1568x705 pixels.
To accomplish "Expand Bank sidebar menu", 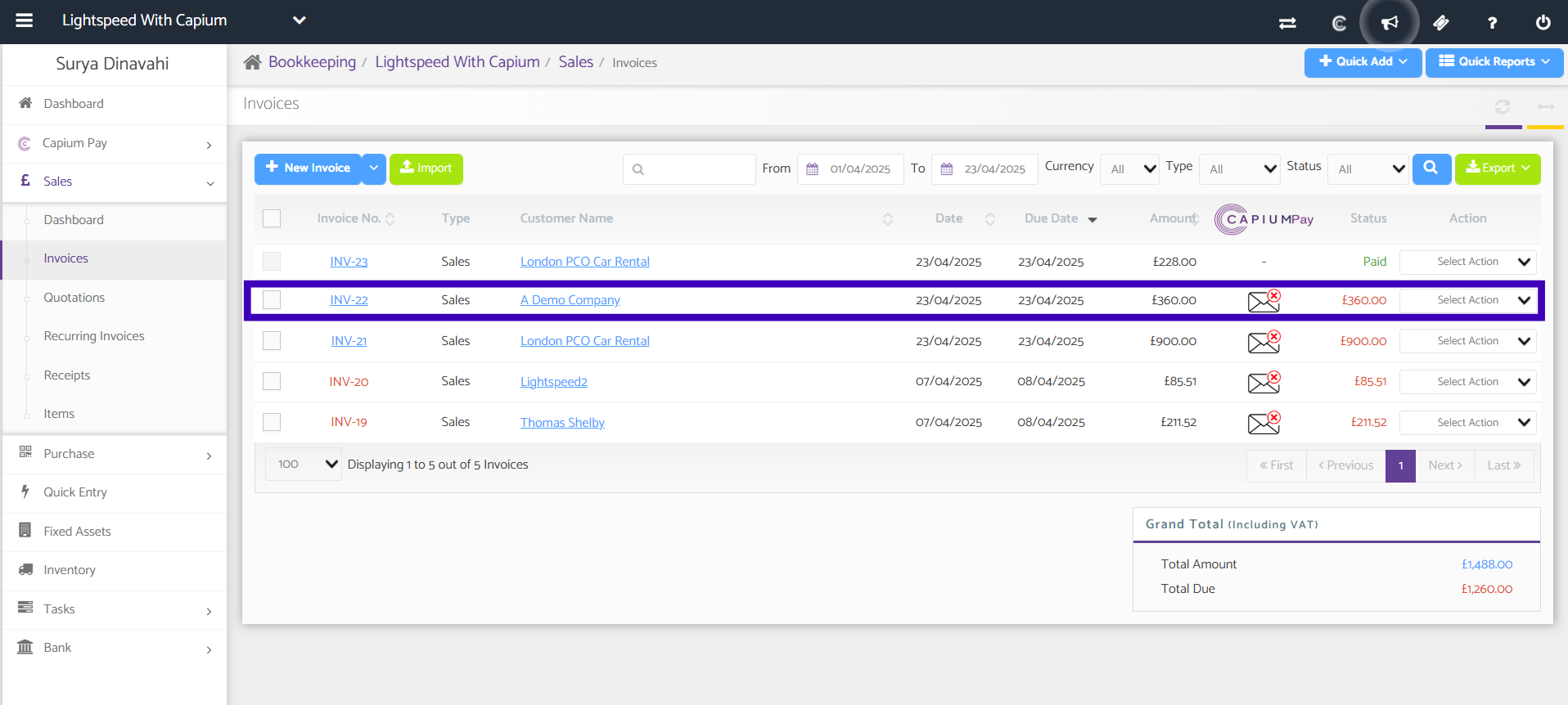I will pos(115,648).
